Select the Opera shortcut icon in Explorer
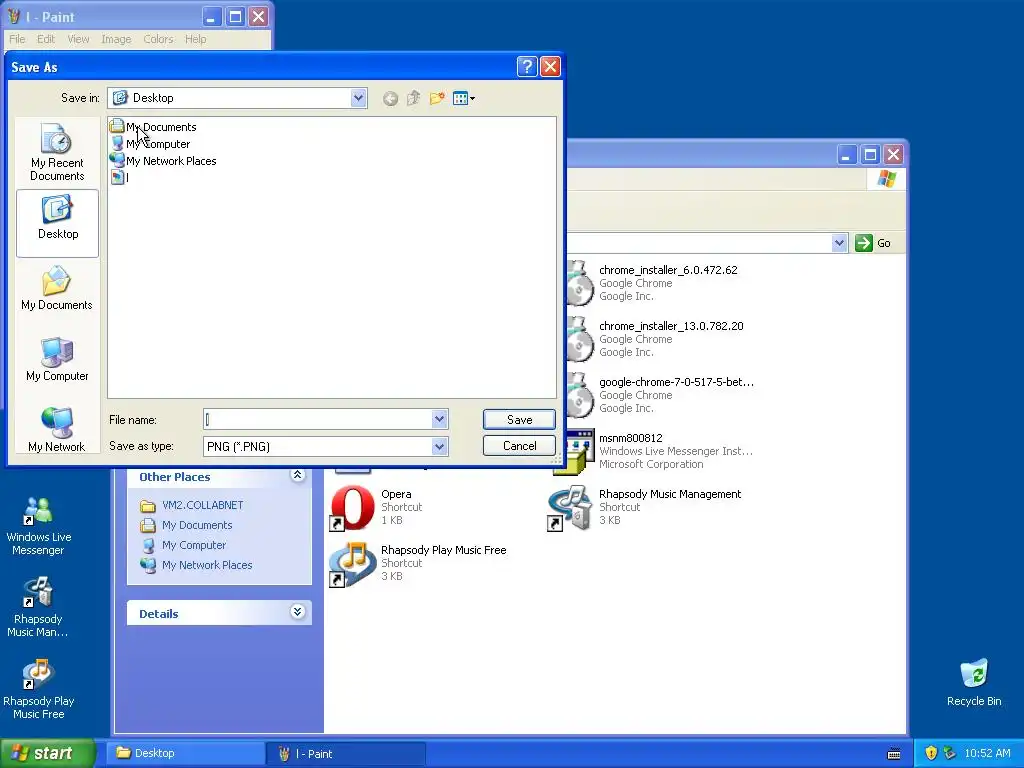The width and height of the screenshot is (1024, 768). coord(352,507)
